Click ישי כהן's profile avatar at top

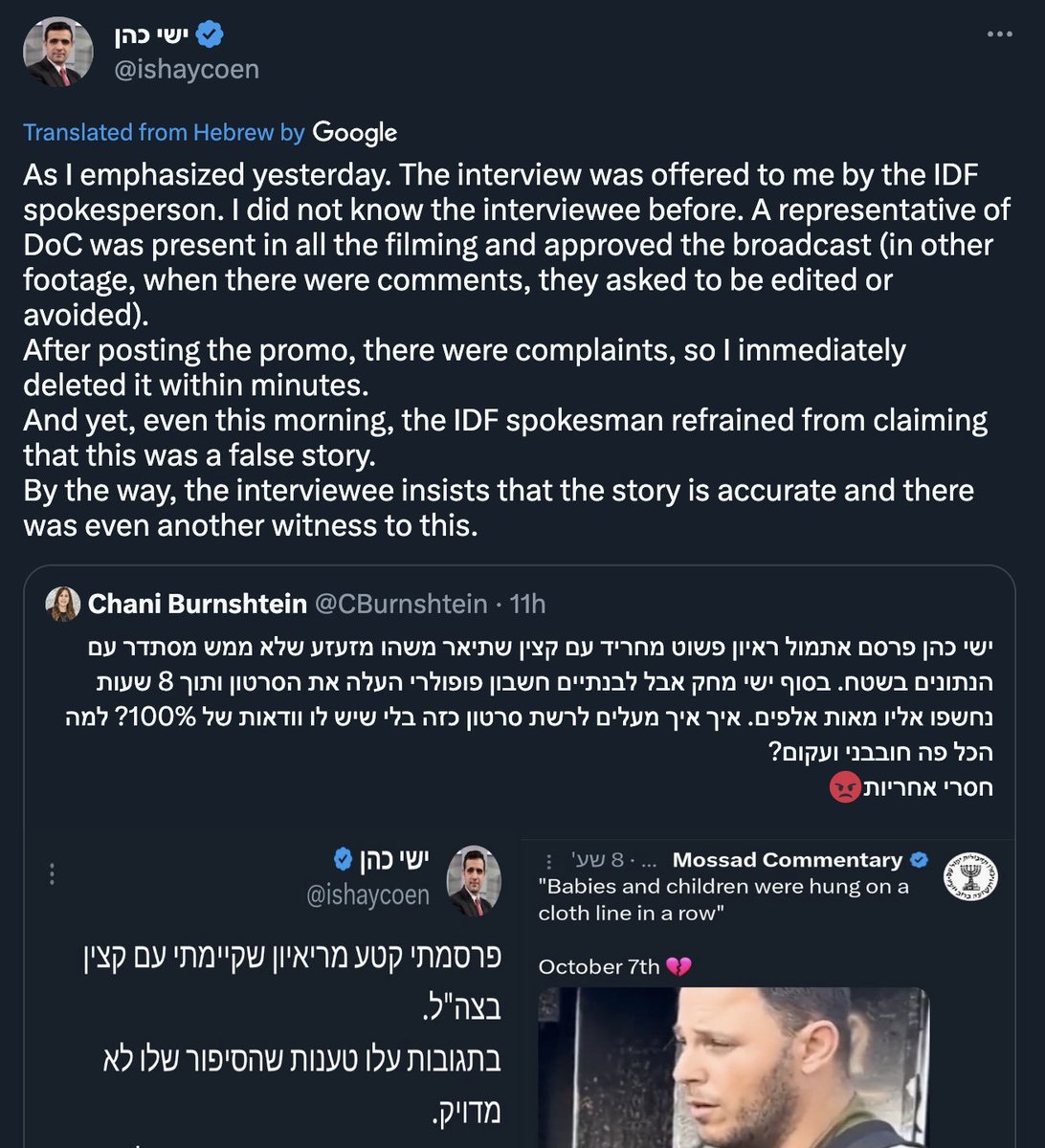58,53
